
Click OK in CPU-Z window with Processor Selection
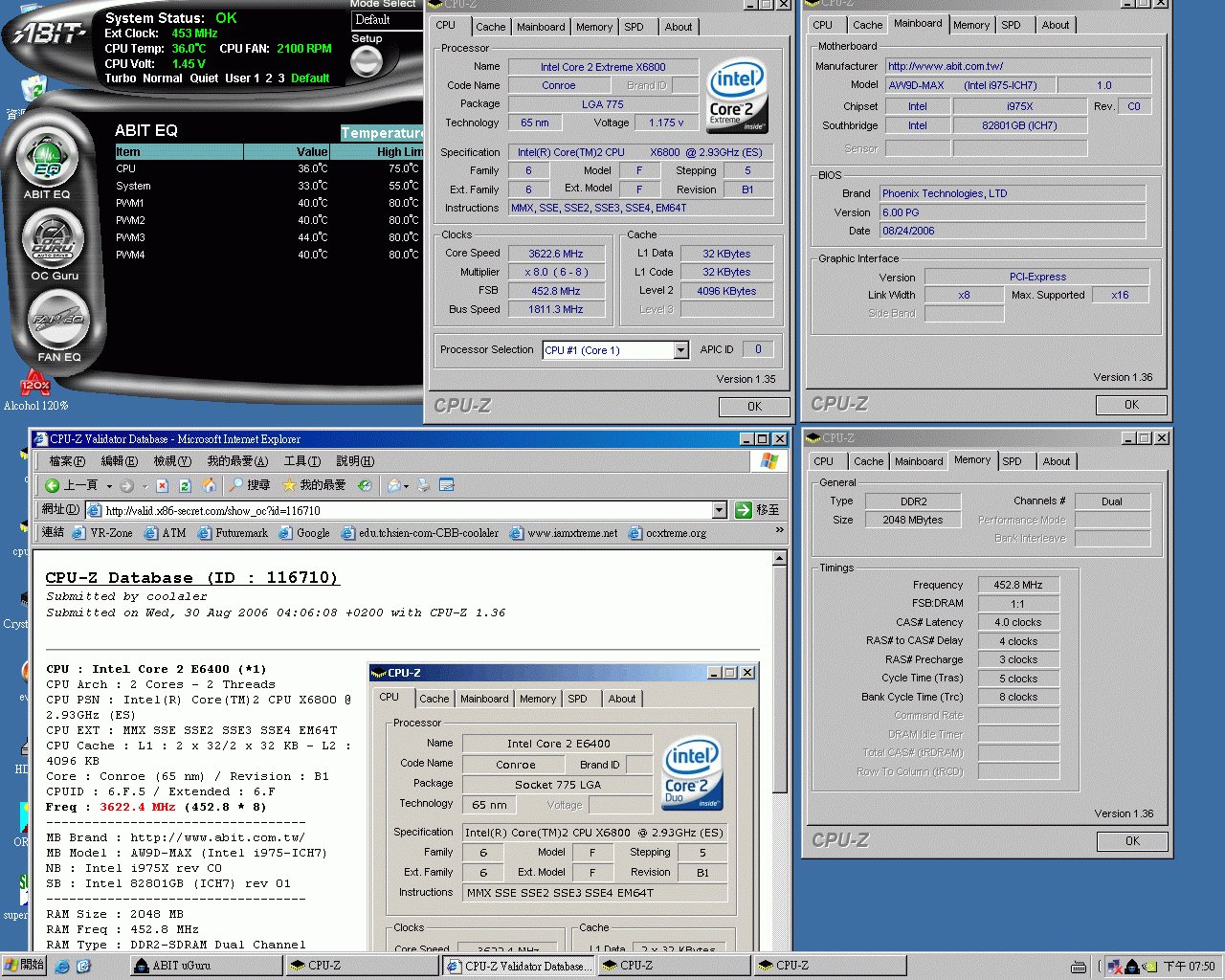[755, 407]
